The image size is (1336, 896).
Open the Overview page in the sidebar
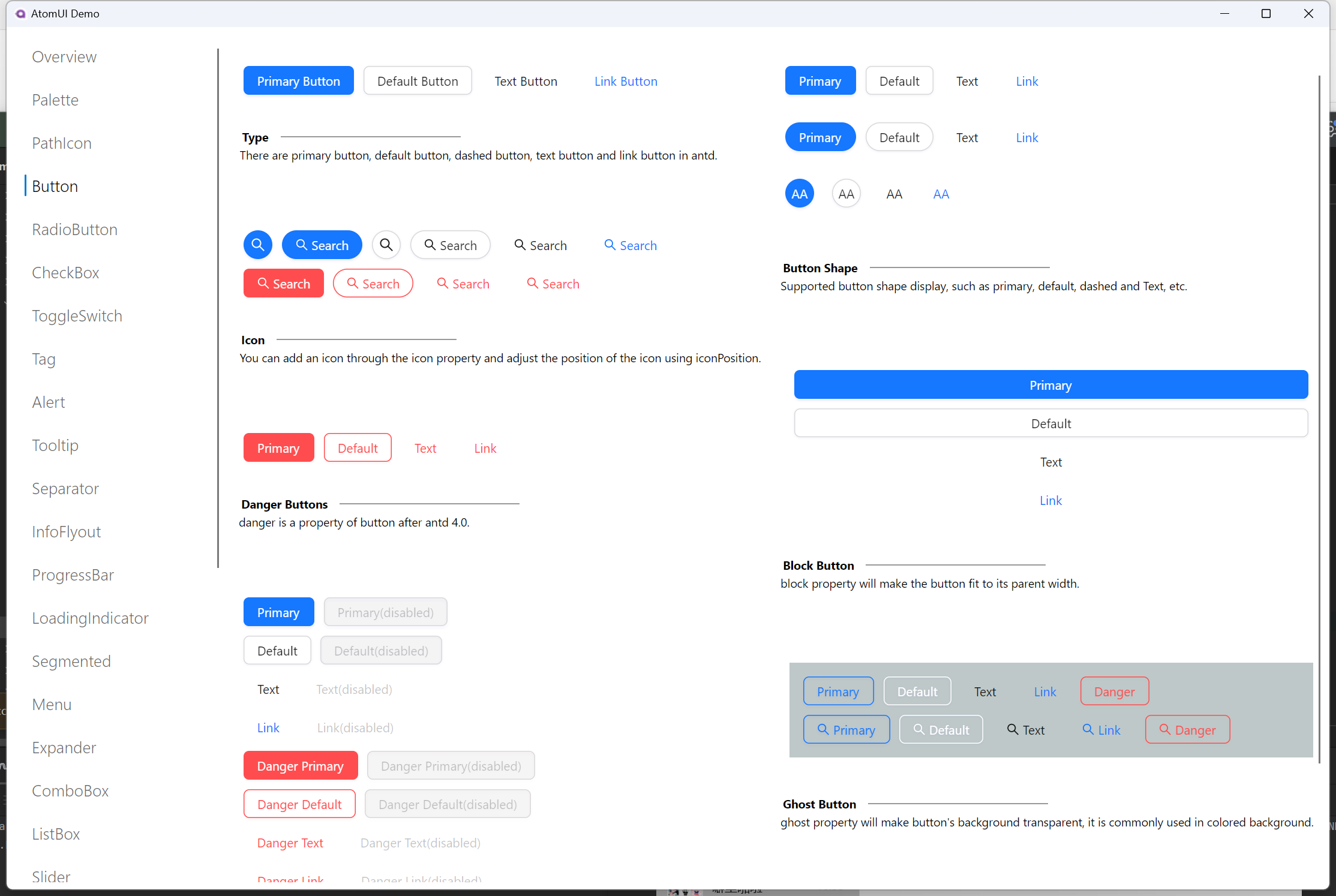64,56
